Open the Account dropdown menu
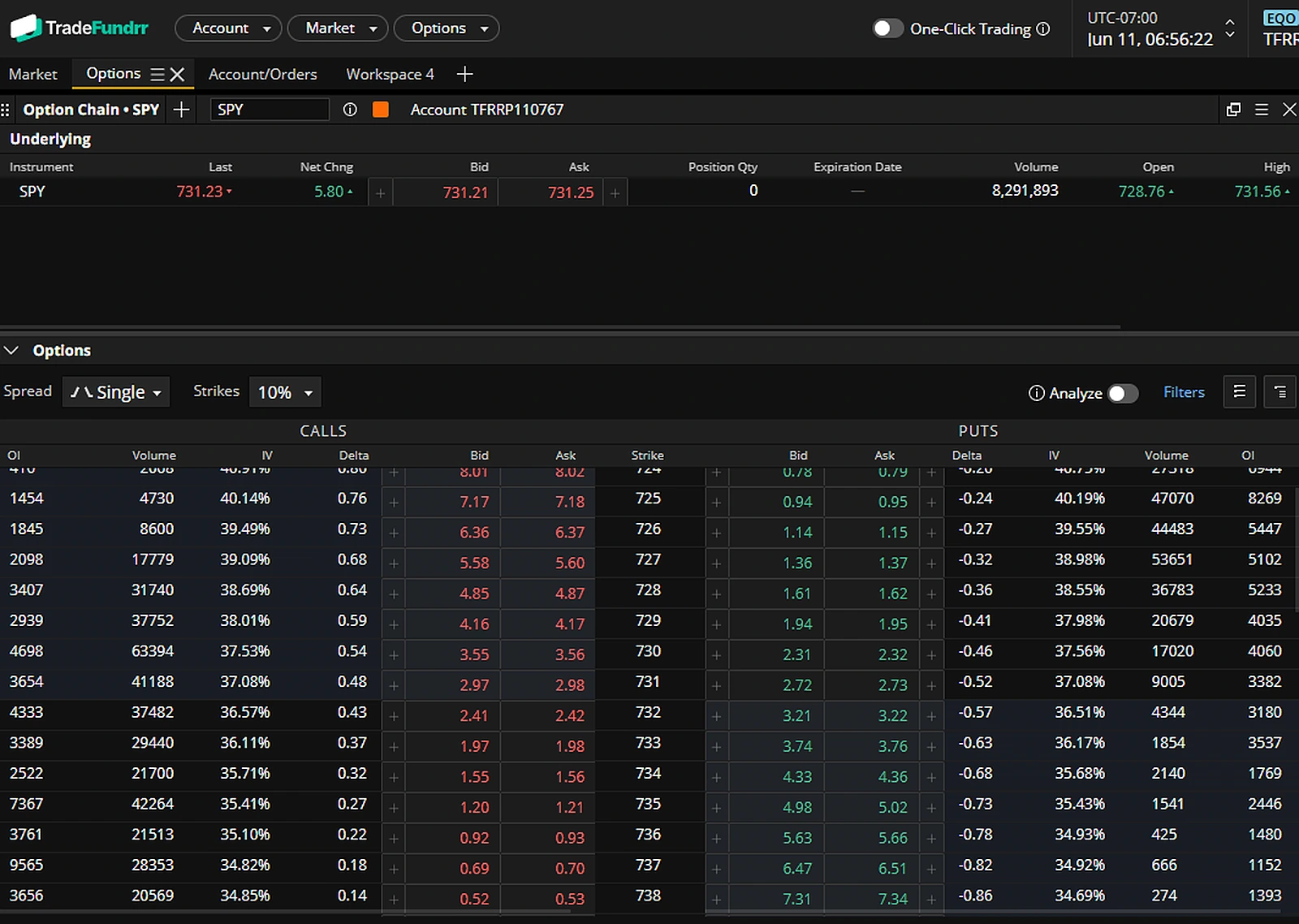 click(228, 28)
